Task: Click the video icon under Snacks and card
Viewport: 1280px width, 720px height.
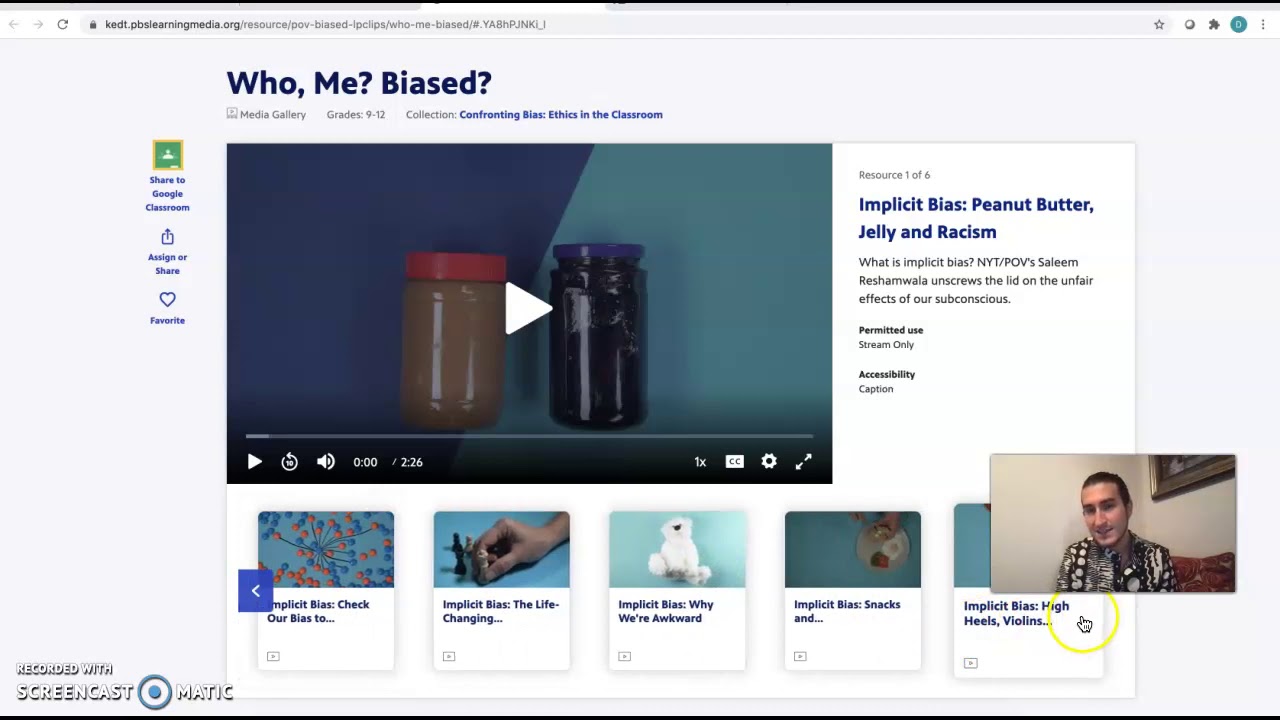Action: pos(800,656)
